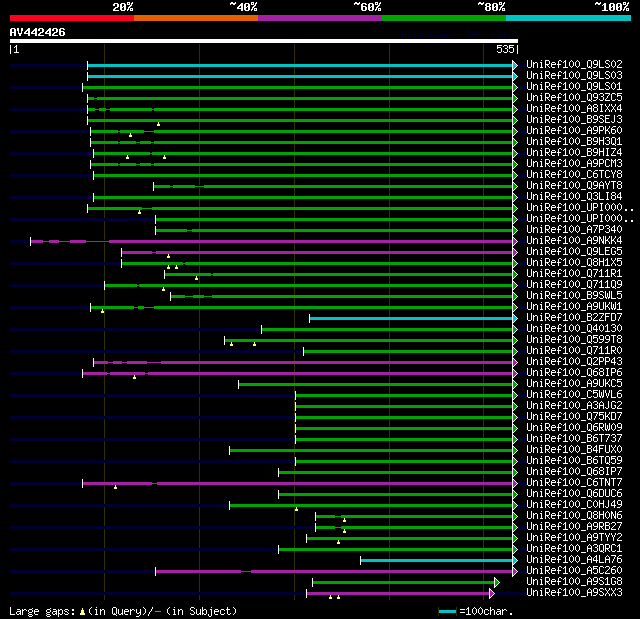This screenshot has height=619, width=640.
Task: Click the UniRef100_Q8H0N6 label
Action: [x=574, y=516]
